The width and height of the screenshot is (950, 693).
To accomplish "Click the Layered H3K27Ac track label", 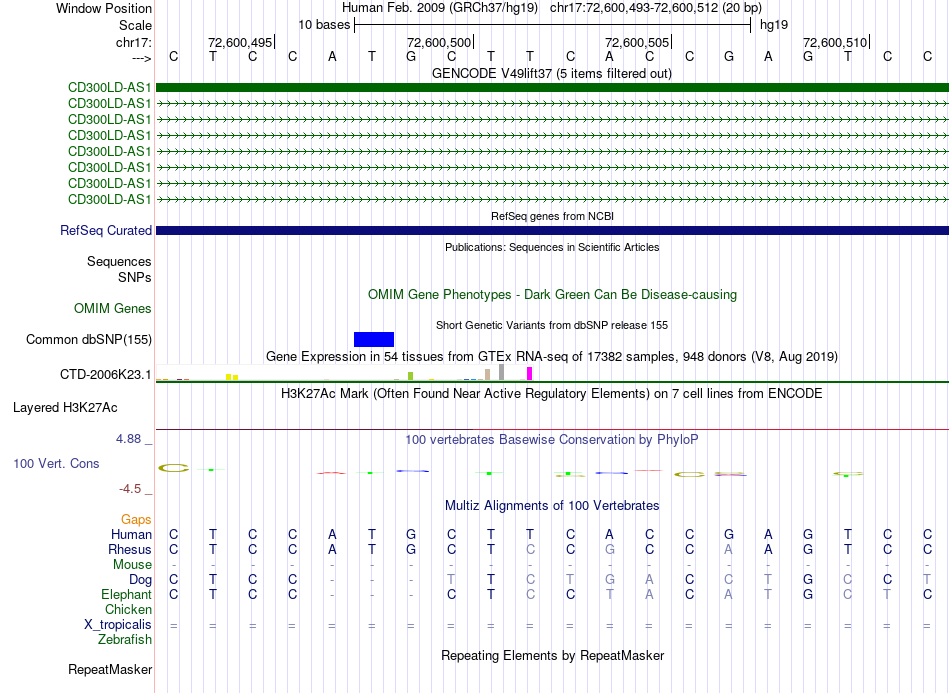I will point(65,408).
